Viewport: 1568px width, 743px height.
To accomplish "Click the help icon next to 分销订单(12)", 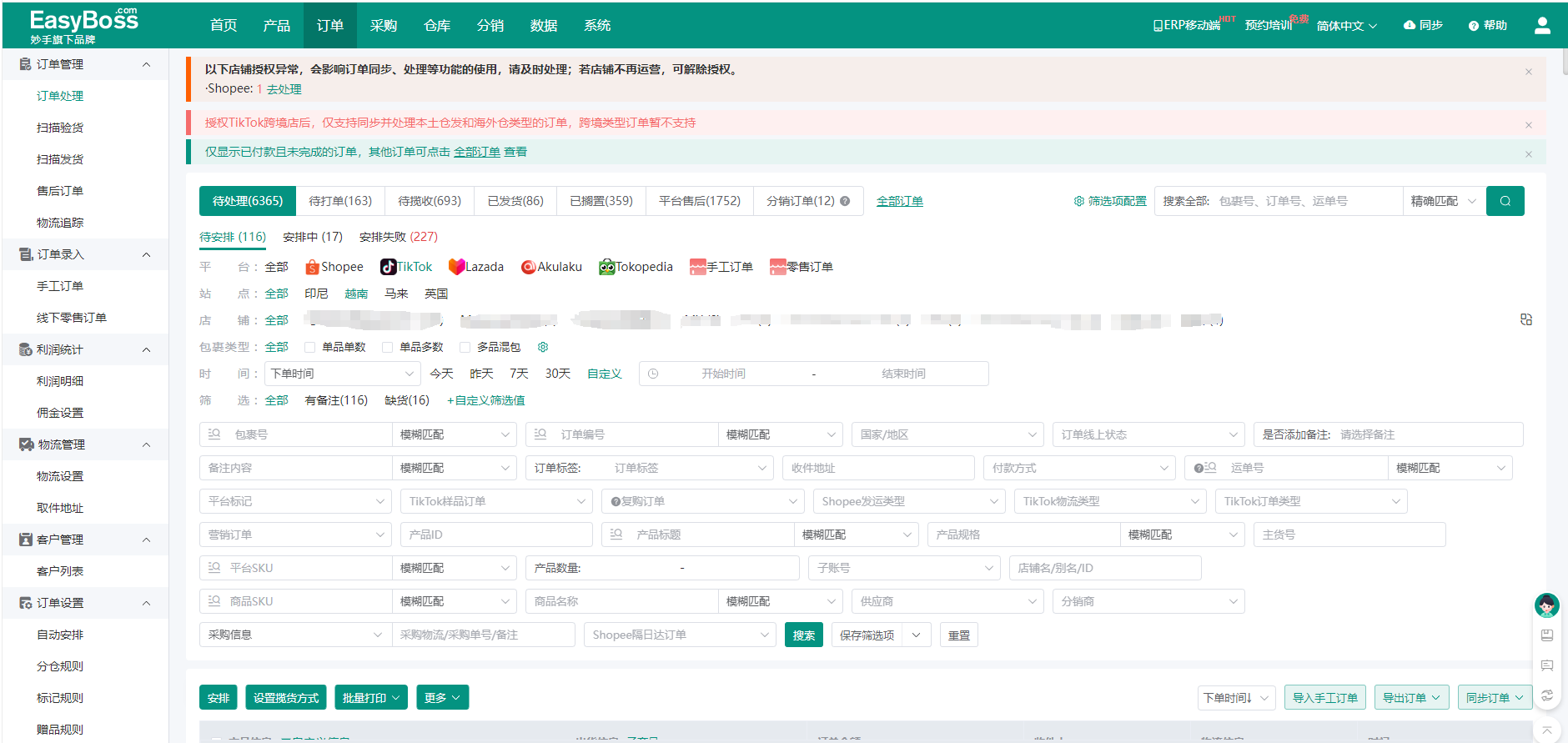I will pyautogui.click(x=845, y=201).
